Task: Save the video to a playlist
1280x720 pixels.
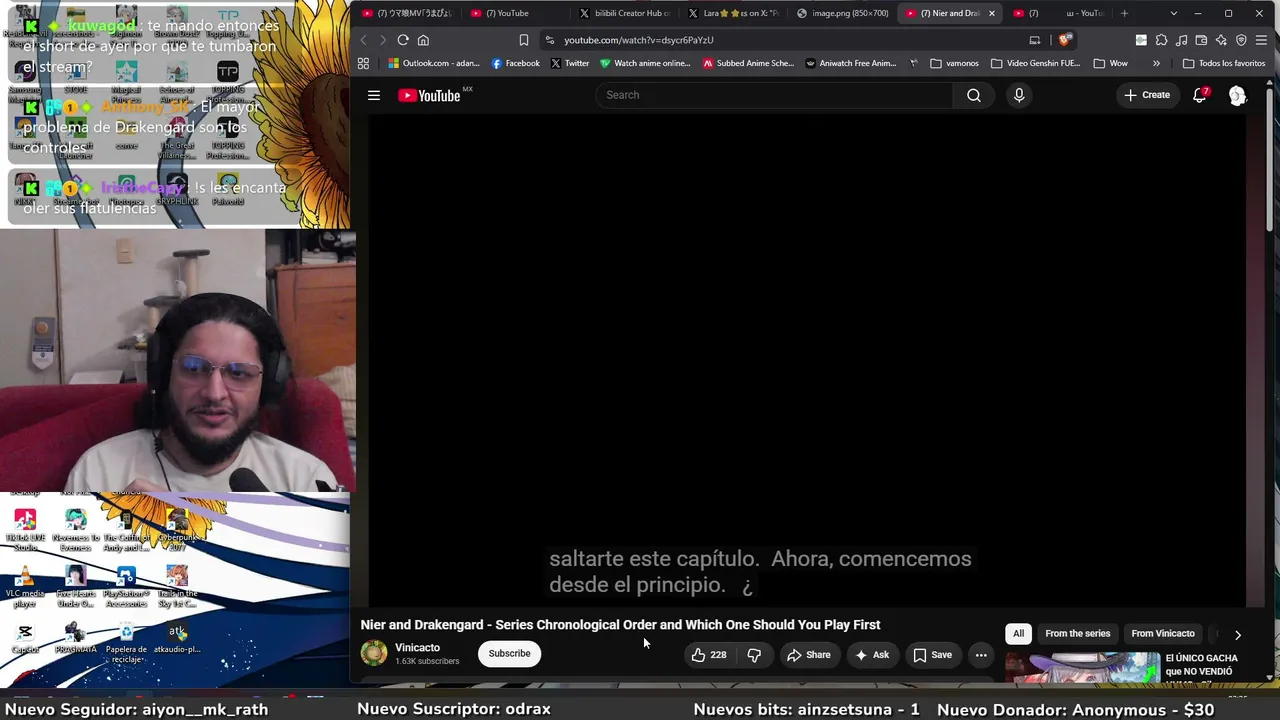Action: coord(932,655)
